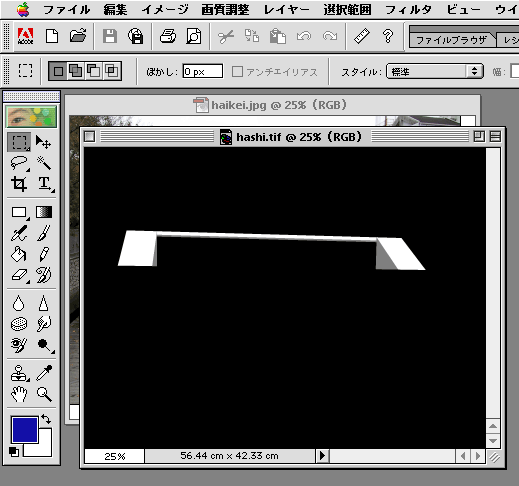Click the ぼかし feather input field
The height and width of the screenshot is (486, 519).
click(203, 71)
